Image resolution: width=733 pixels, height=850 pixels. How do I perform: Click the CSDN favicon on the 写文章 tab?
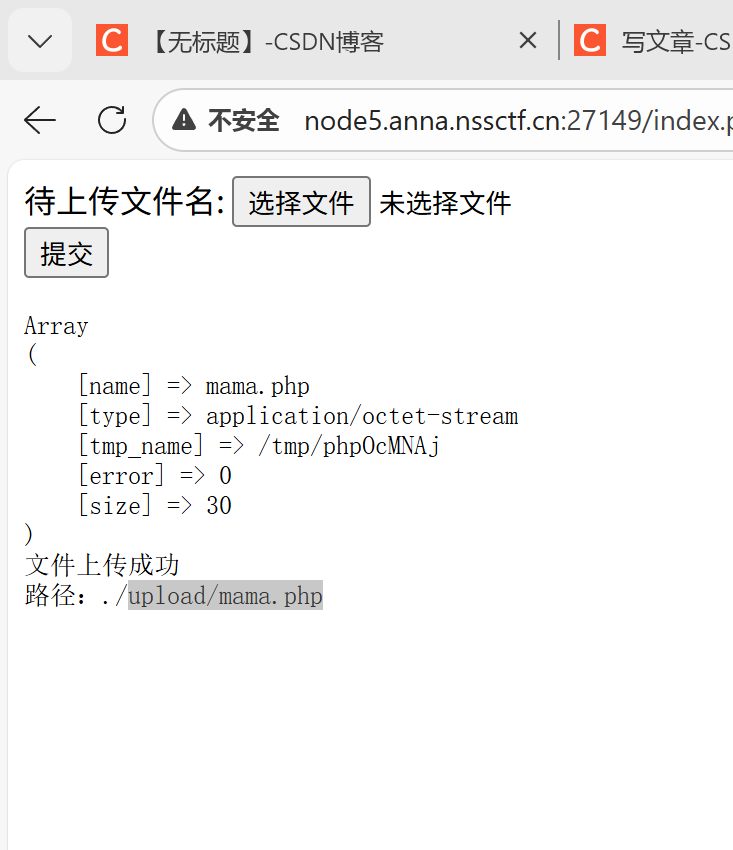coord(590,41)
